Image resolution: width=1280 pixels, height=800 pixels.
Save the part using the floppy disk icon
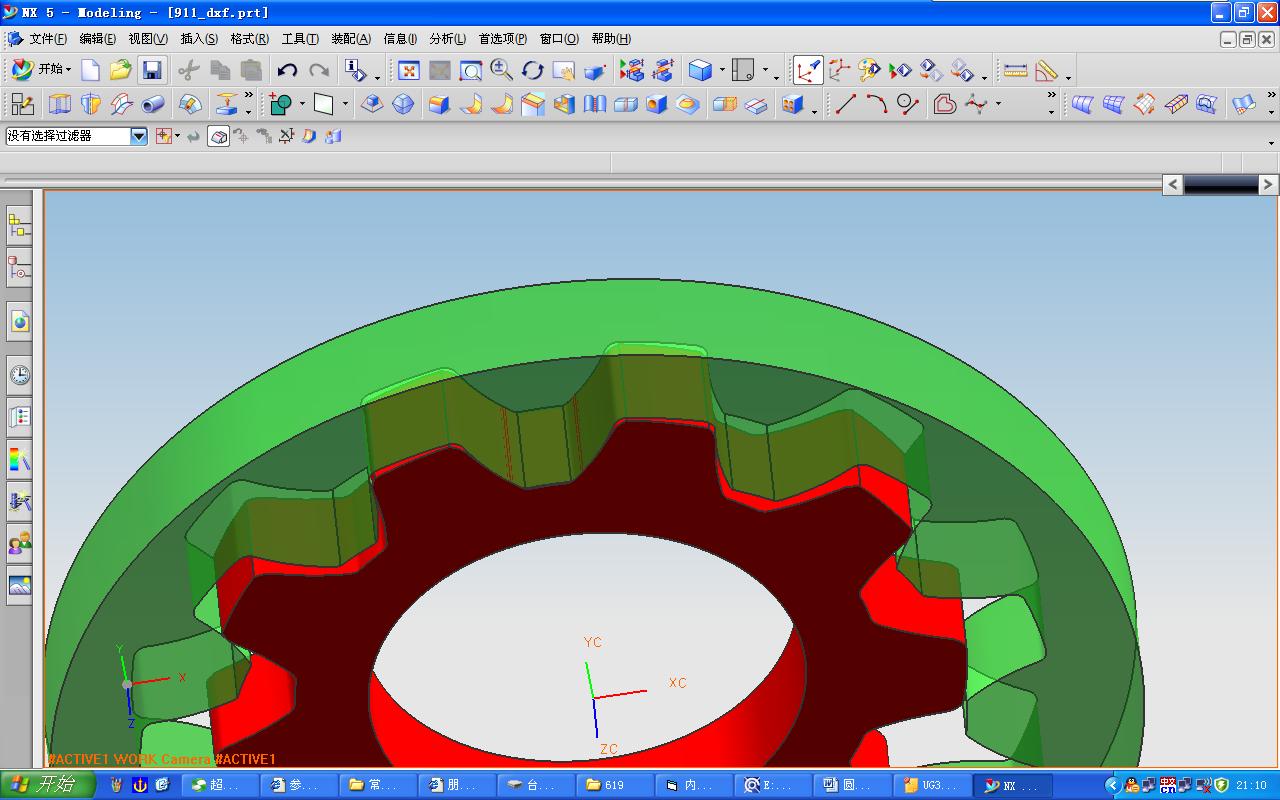[152, 70]
